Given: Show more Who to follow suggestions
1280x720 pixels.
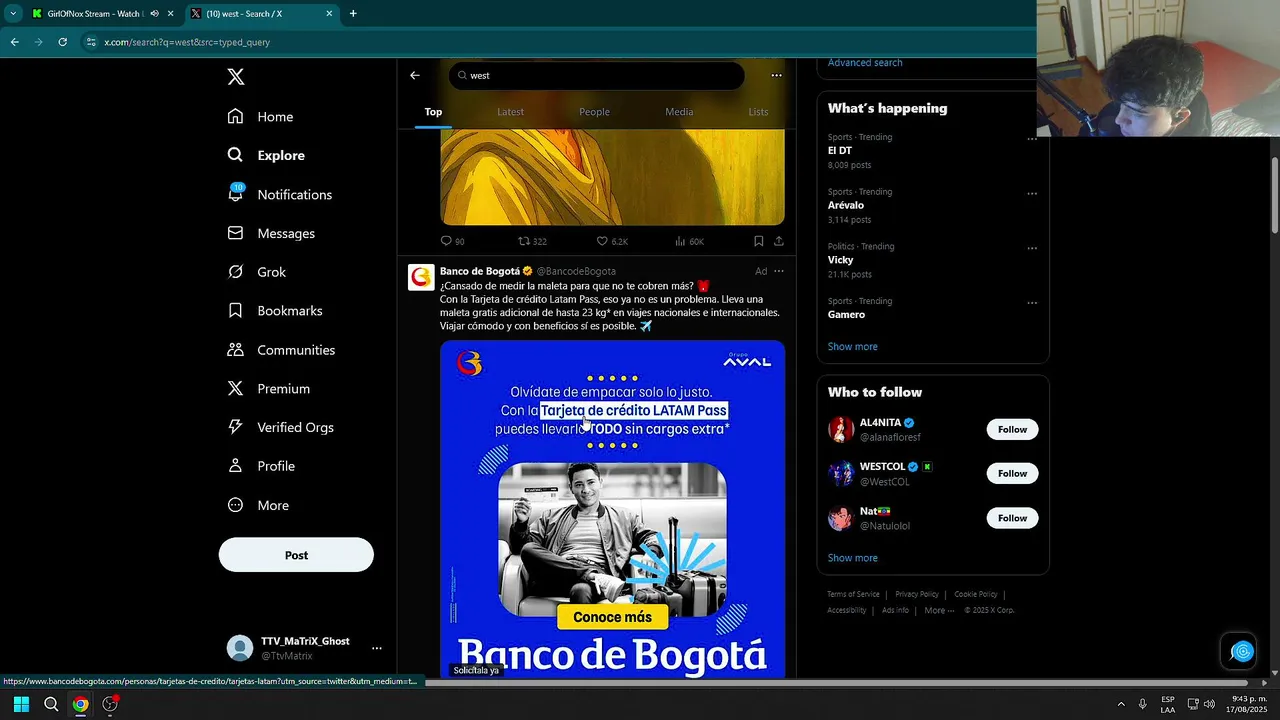Looking at the screenshot, I should pyautogui.click(x=852, y=558).
